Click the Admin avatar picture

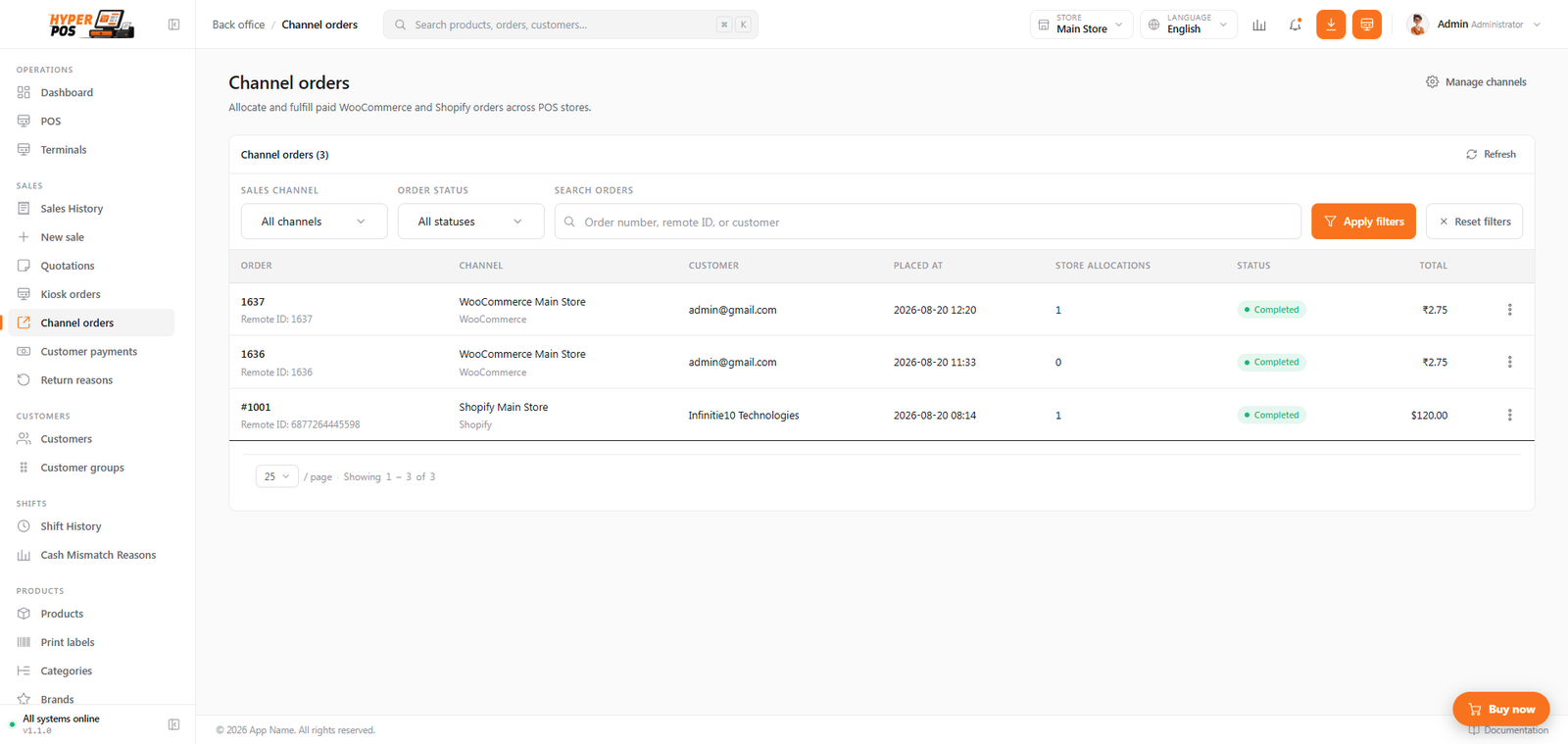(1417, 25)
